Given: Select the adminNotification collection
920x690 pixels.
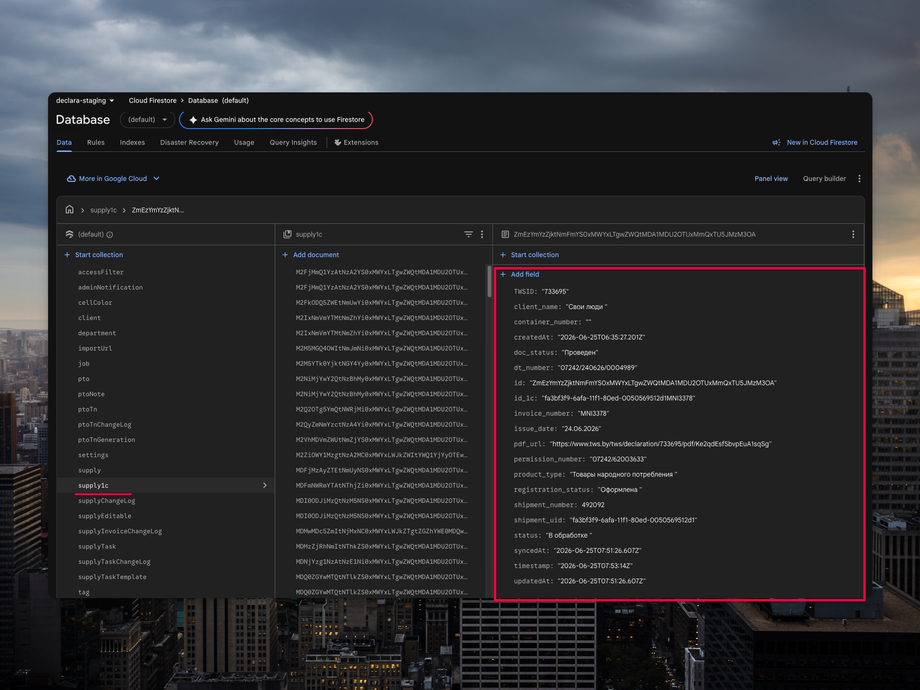Looking at the screenshot, I should [110, 288].
